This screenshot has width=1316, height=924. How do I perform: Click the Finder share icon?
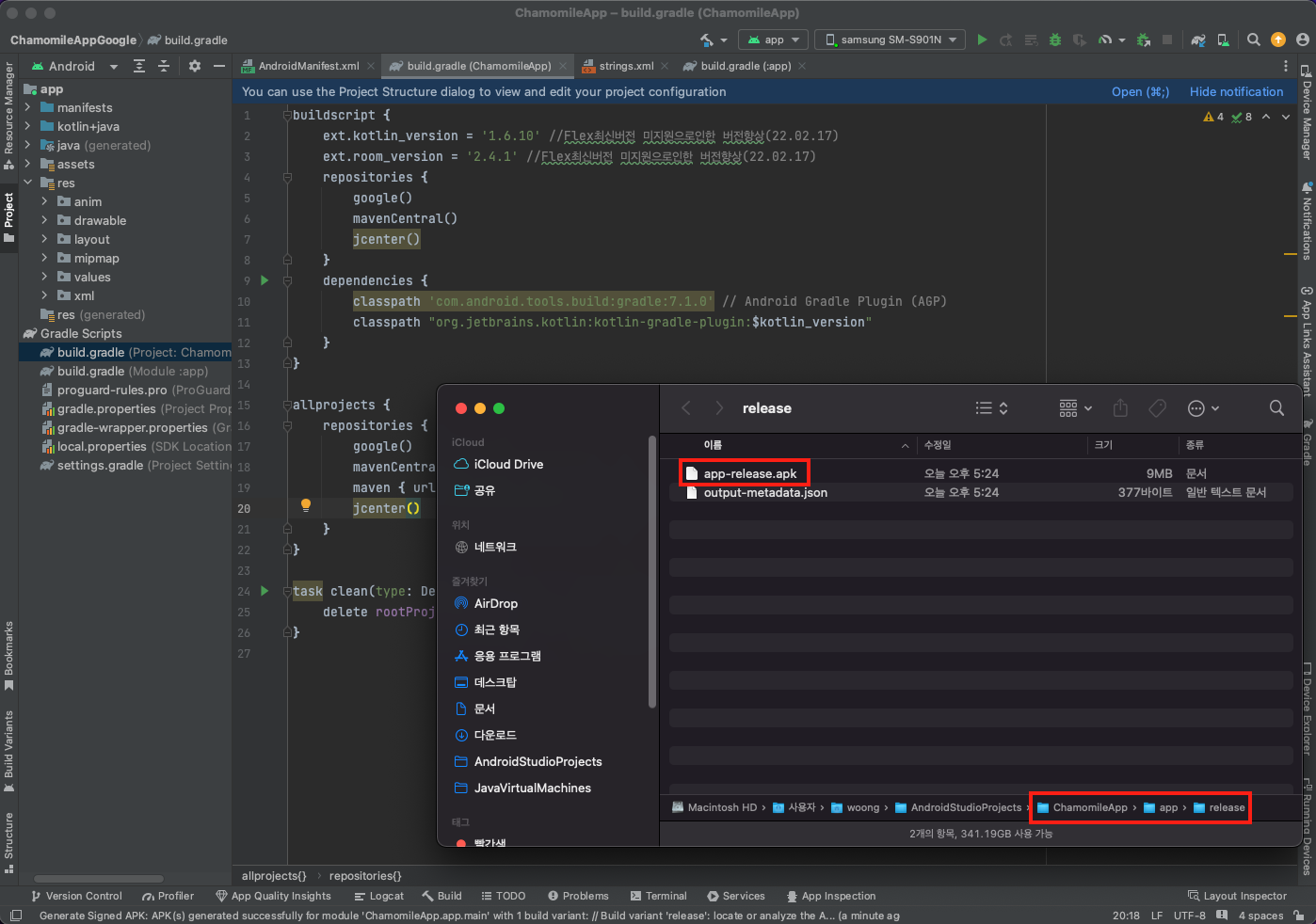1120,408
